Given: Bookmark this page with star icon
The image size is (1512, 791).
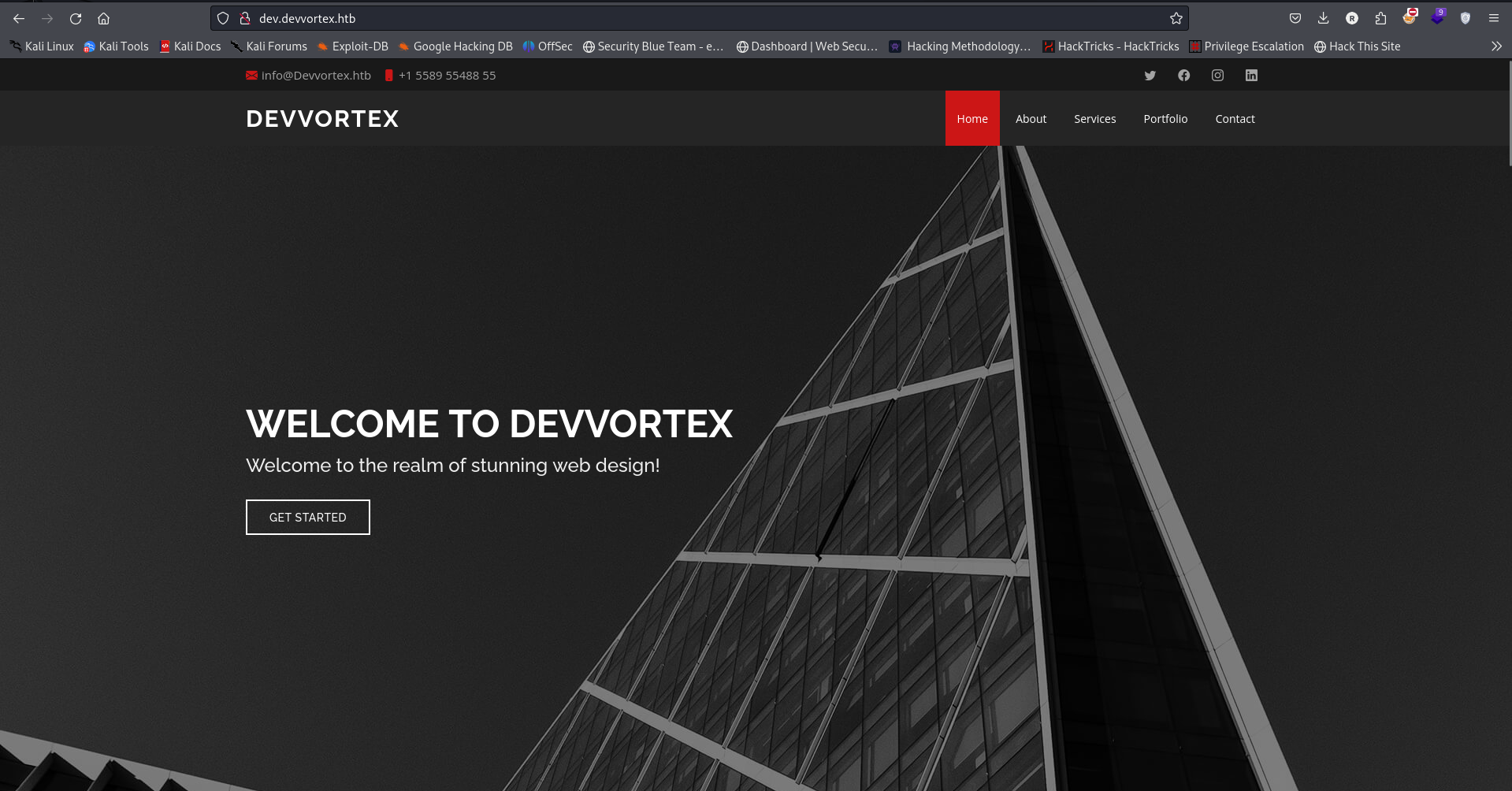Looking at the screenshot, I should click(1176, 18).
